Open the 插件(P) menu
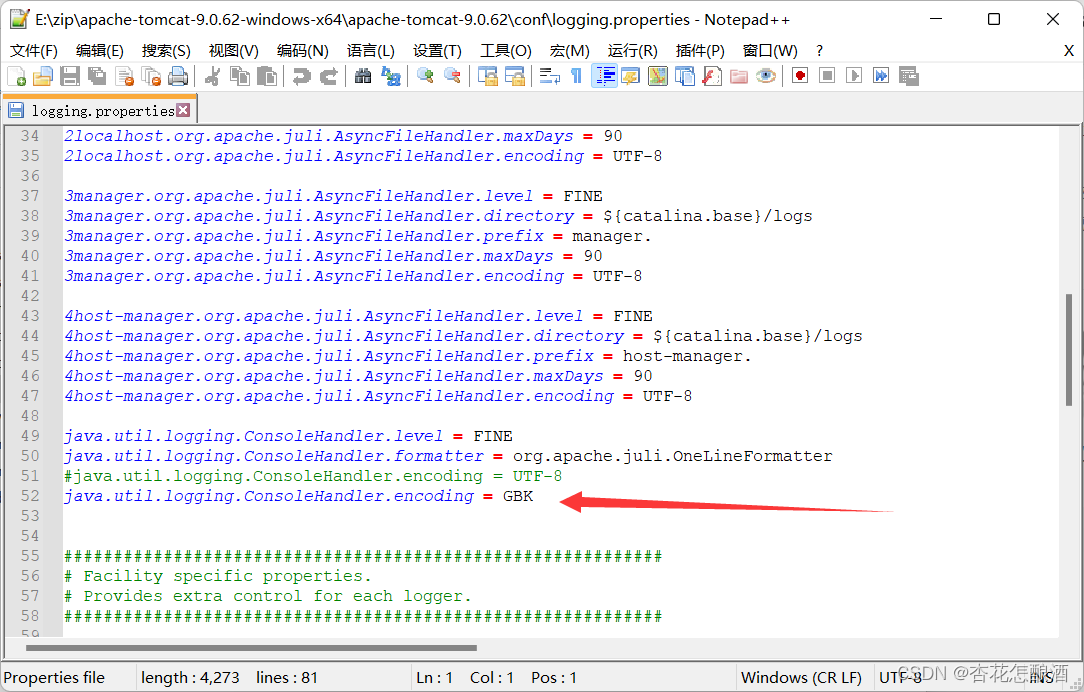 [x=701, y=50]
